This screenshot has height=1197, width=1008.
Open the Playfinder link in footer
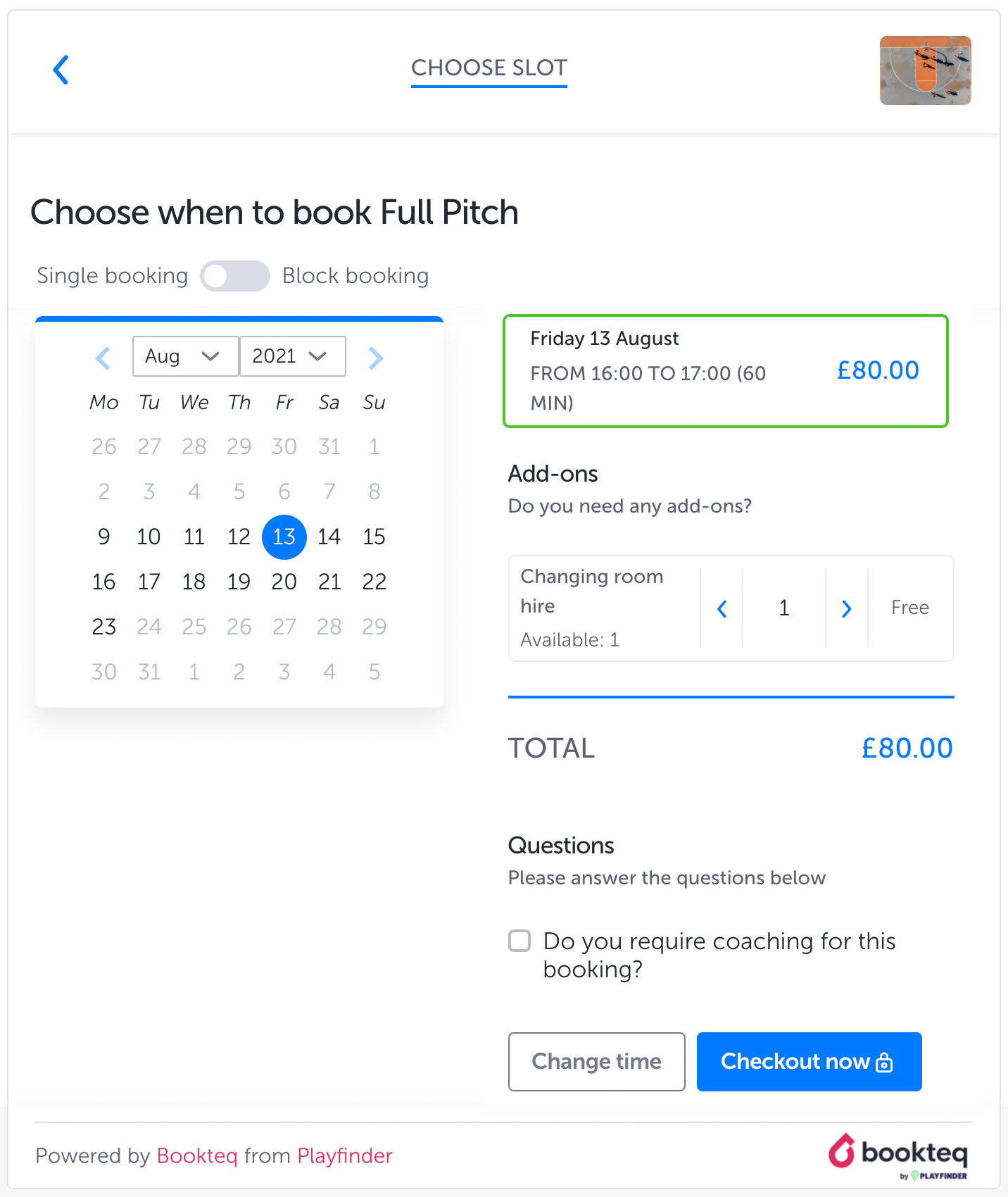[344, 1155]
